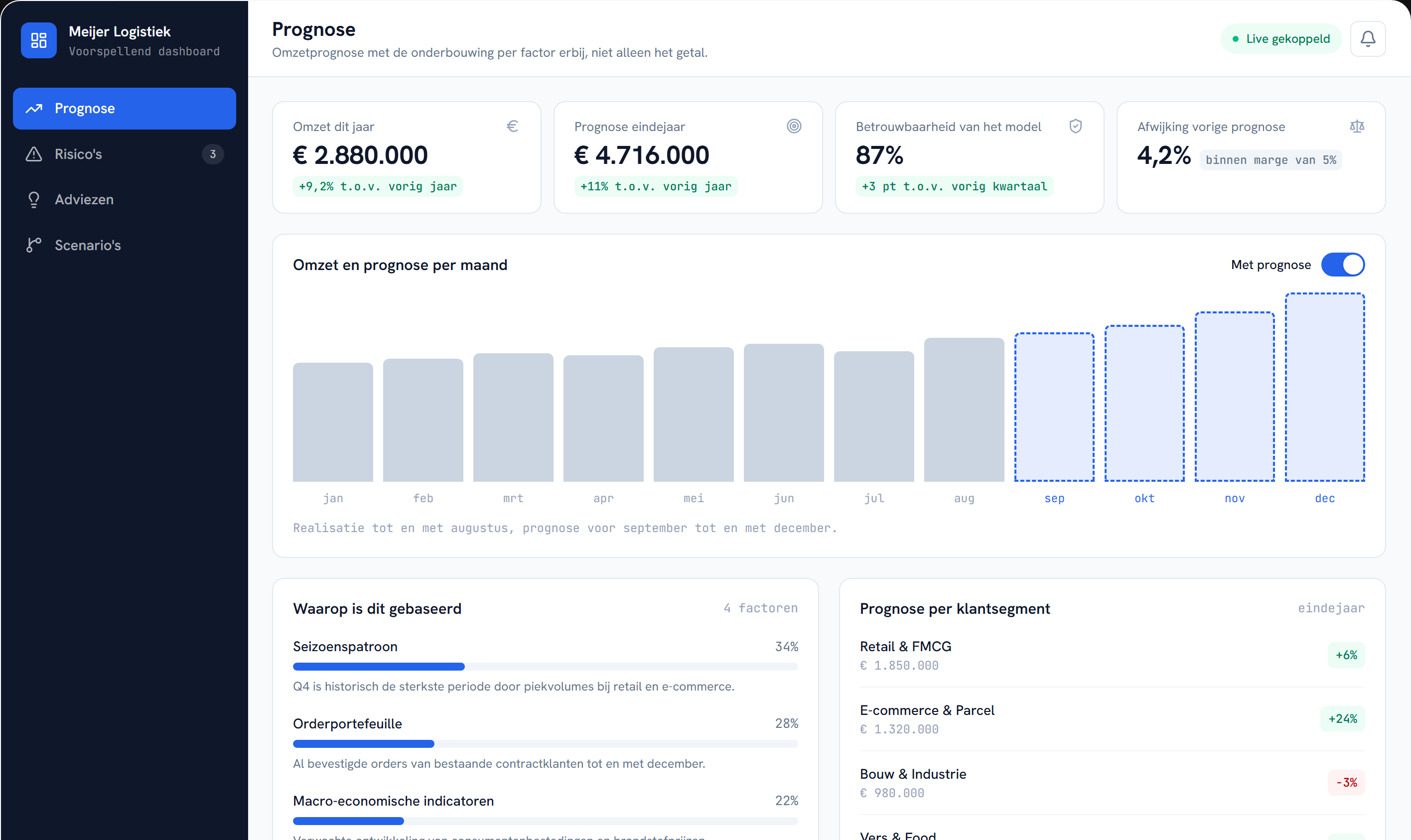Click the Macro-economische indicatoren progress bar
Screen dimensions: 1411x840
click(545, 821)
